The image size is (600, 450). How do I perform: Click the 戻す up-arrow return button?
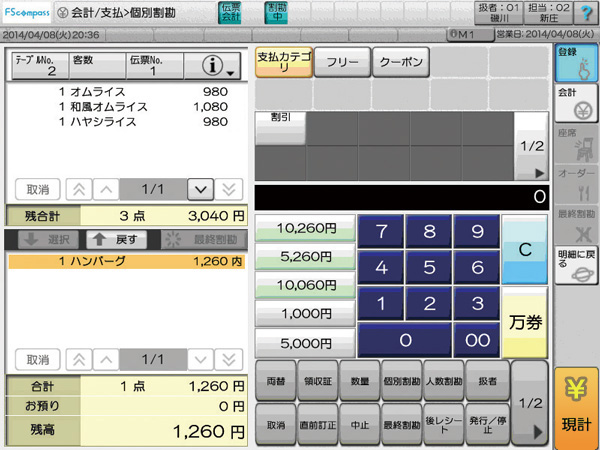[113, 240]
